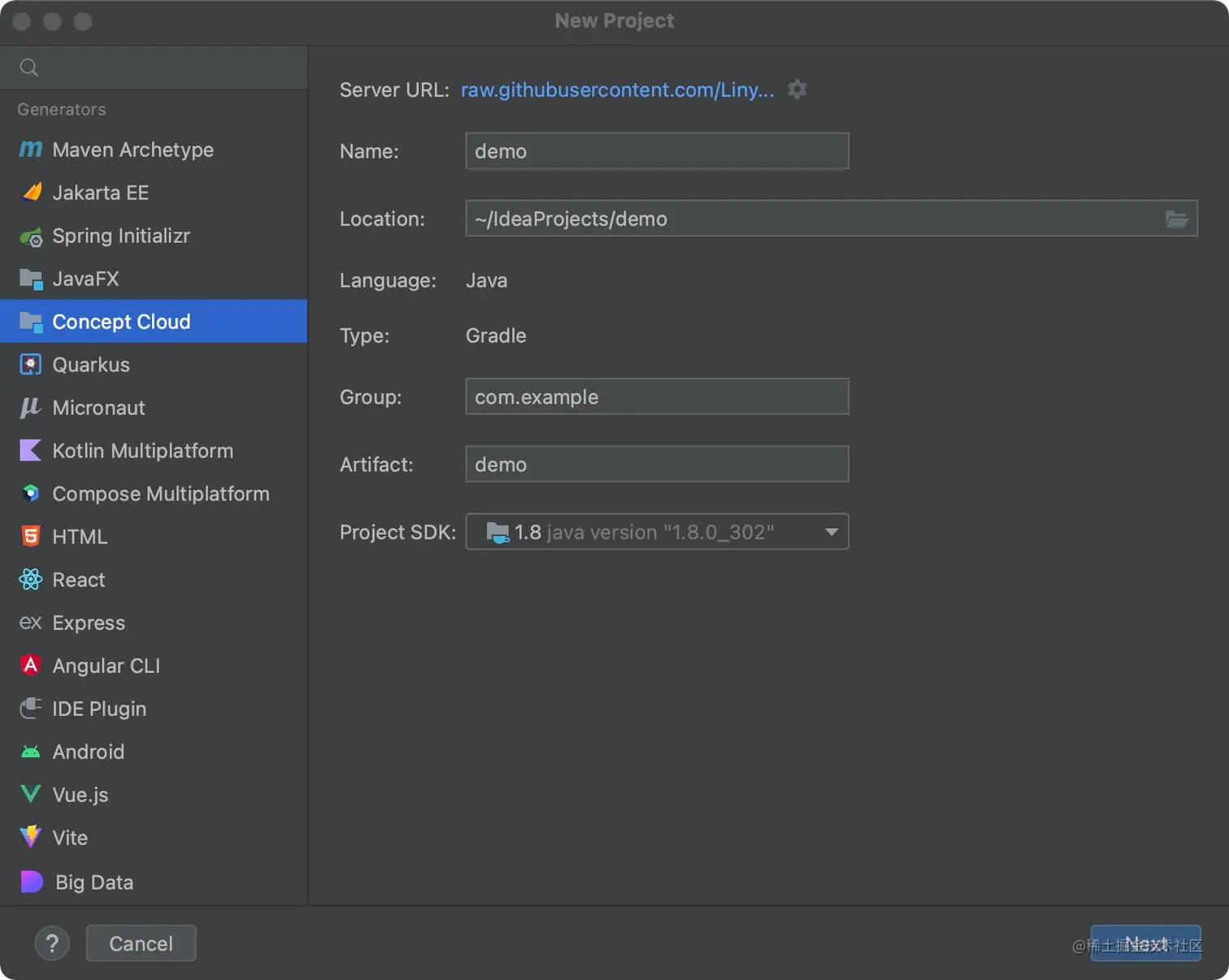Open help with question mark button
This screenshot has width=1229, height=980.
point(52,943)
